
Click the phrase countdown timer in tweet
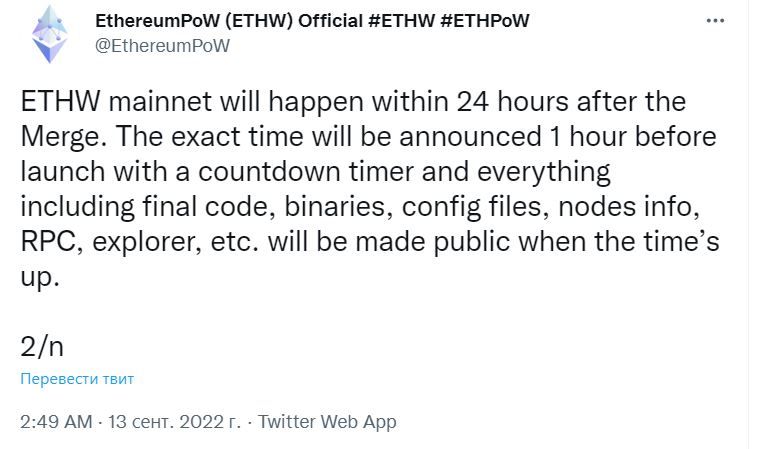click(x=306, y=172)
